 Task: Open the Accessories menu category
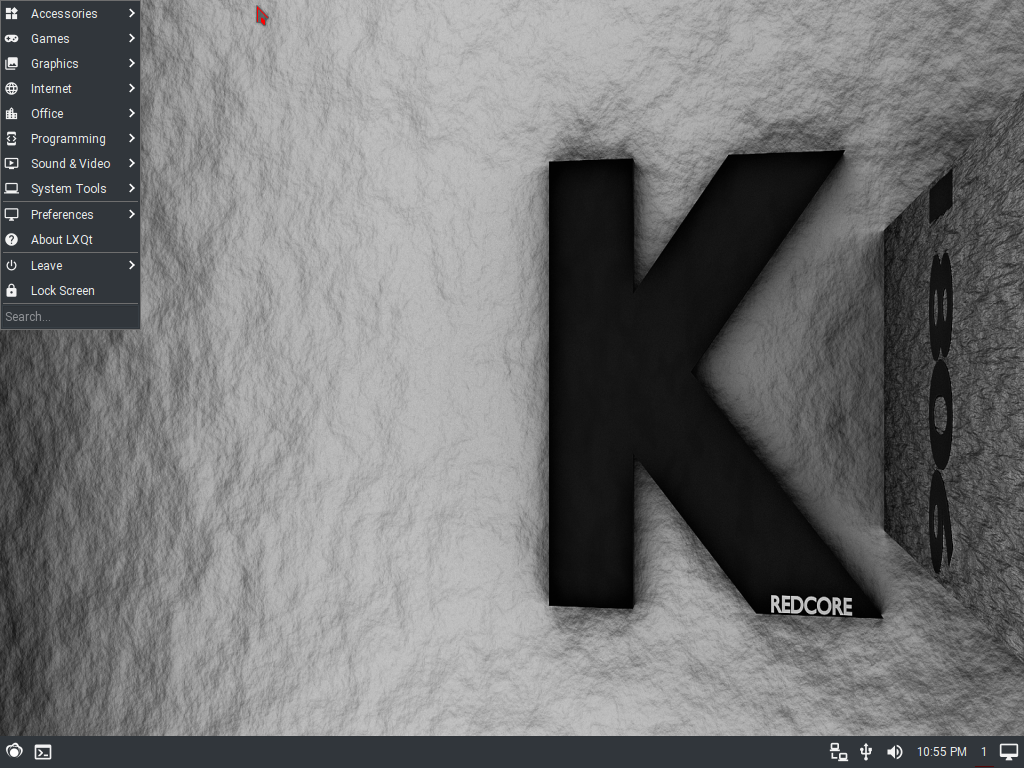(x=70, y=13)
